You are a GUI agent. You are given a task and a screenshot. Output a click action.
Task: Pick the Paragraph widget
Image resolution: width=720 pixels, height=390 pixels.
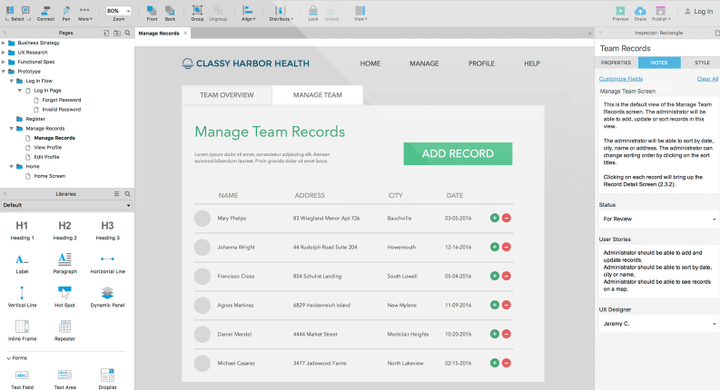[65, 264]
